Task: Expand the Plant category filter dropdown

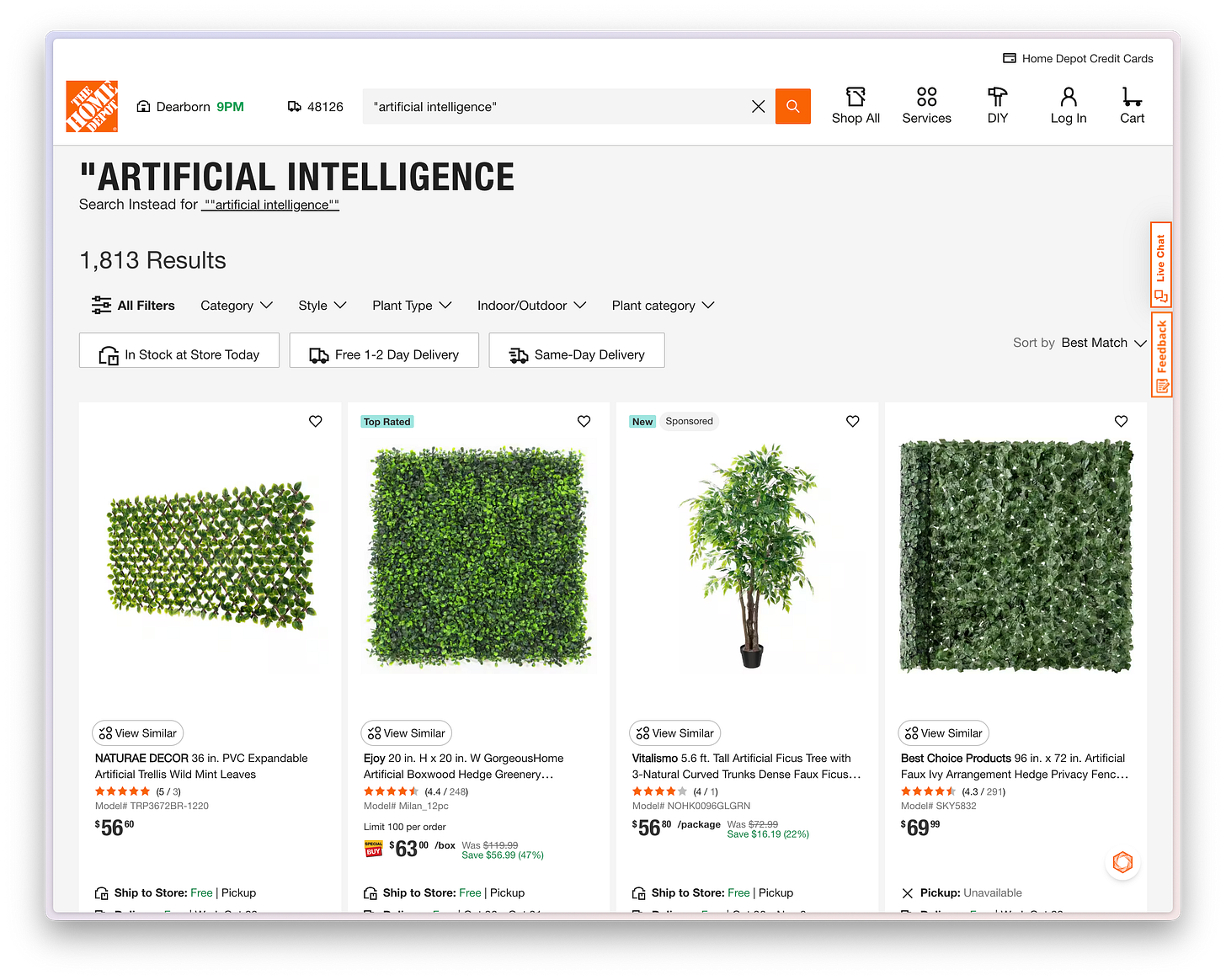Action: (x=663, y=306)
